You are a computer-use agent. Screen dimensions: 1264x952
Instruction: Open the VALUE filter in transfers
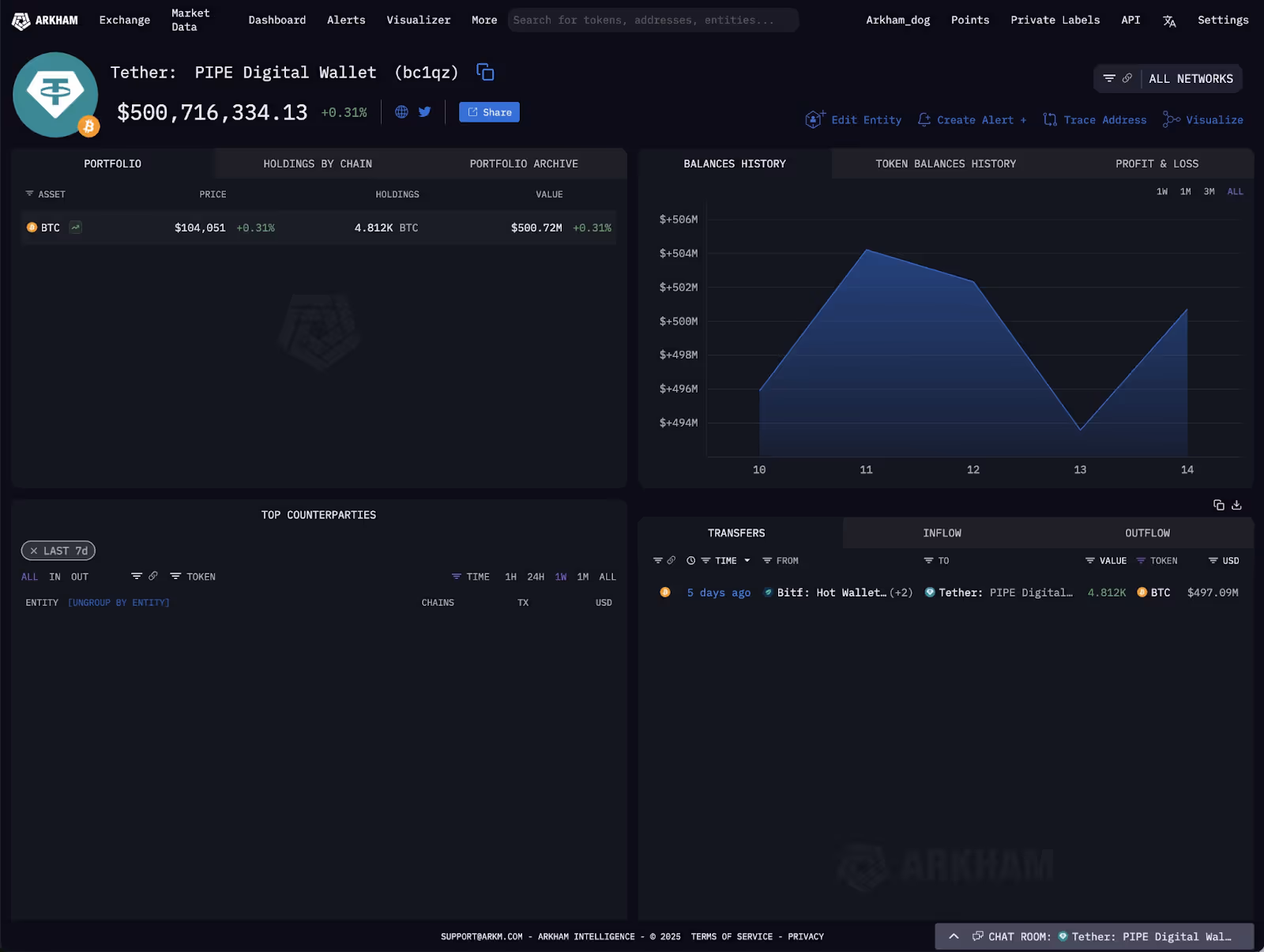(x=1106, y=561)
